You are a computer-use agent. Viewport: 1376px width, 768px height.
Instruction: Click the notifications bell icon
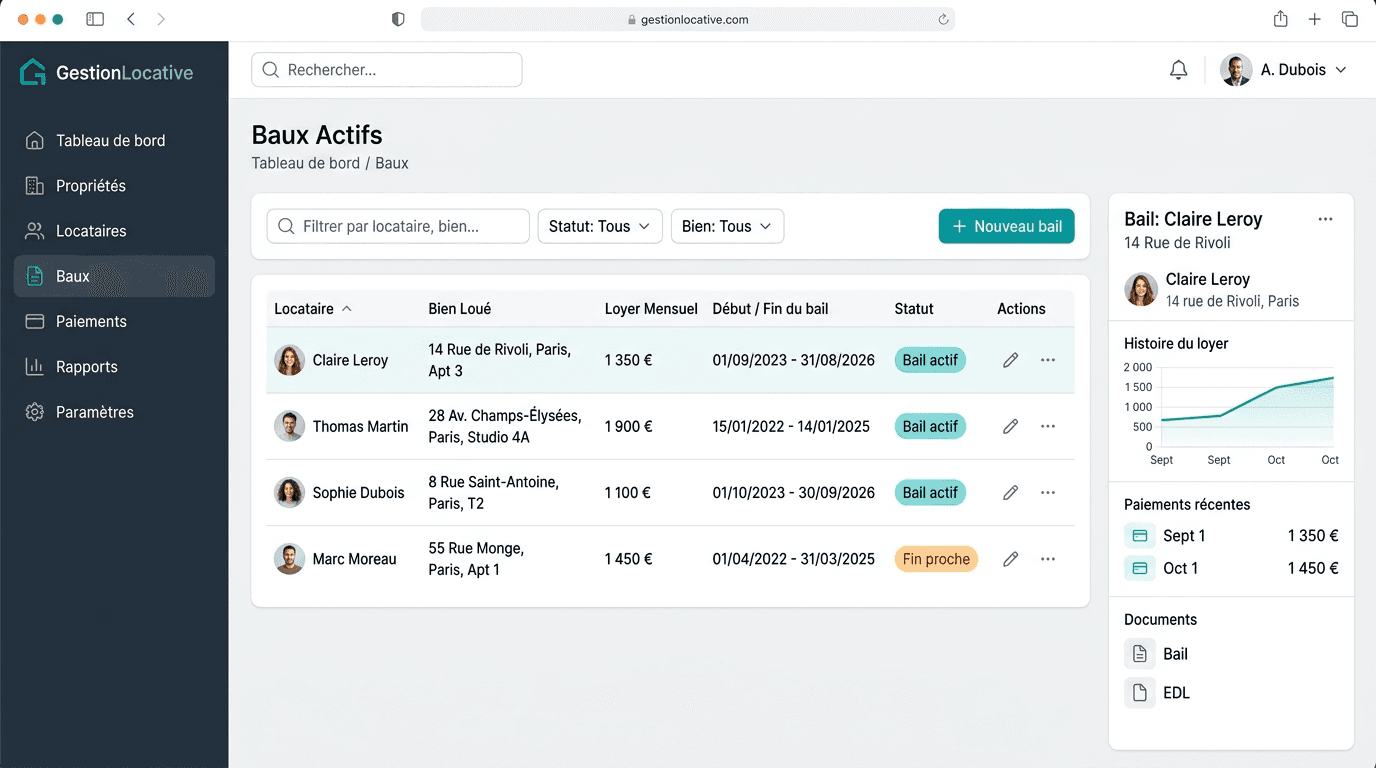[x=1179, y=70]
